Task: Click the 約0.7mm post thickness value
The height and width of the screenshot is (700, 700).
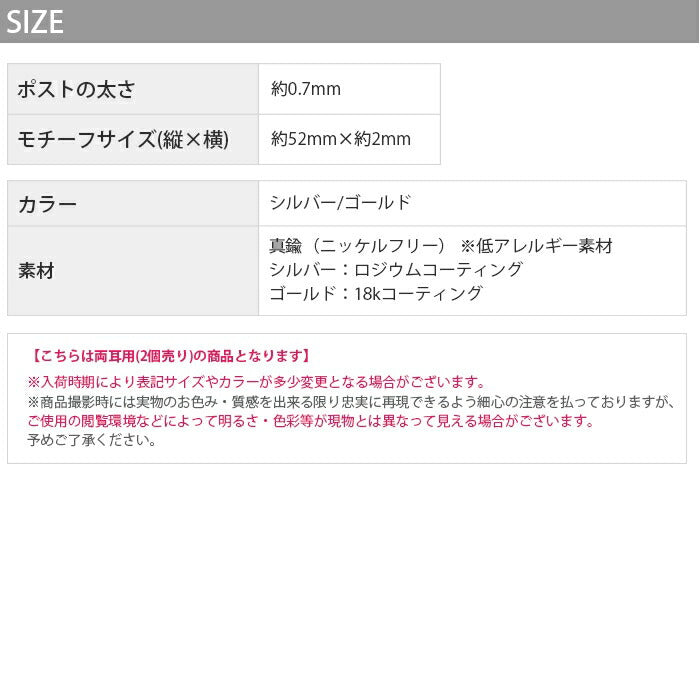Action: [x=306, y=89]
